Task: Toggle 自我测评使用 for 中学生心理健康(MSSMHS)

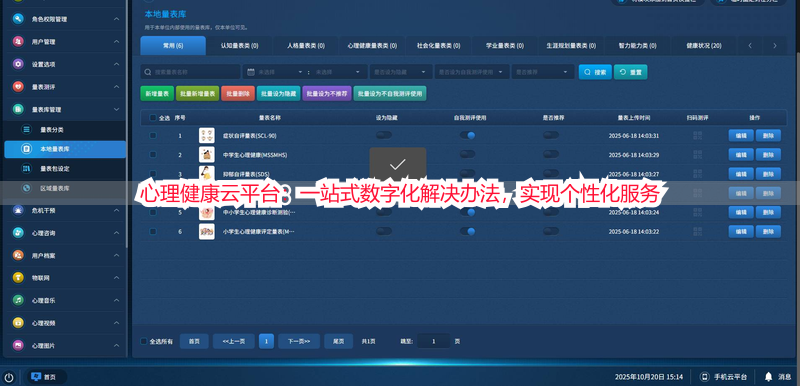Action: [467, 154]
